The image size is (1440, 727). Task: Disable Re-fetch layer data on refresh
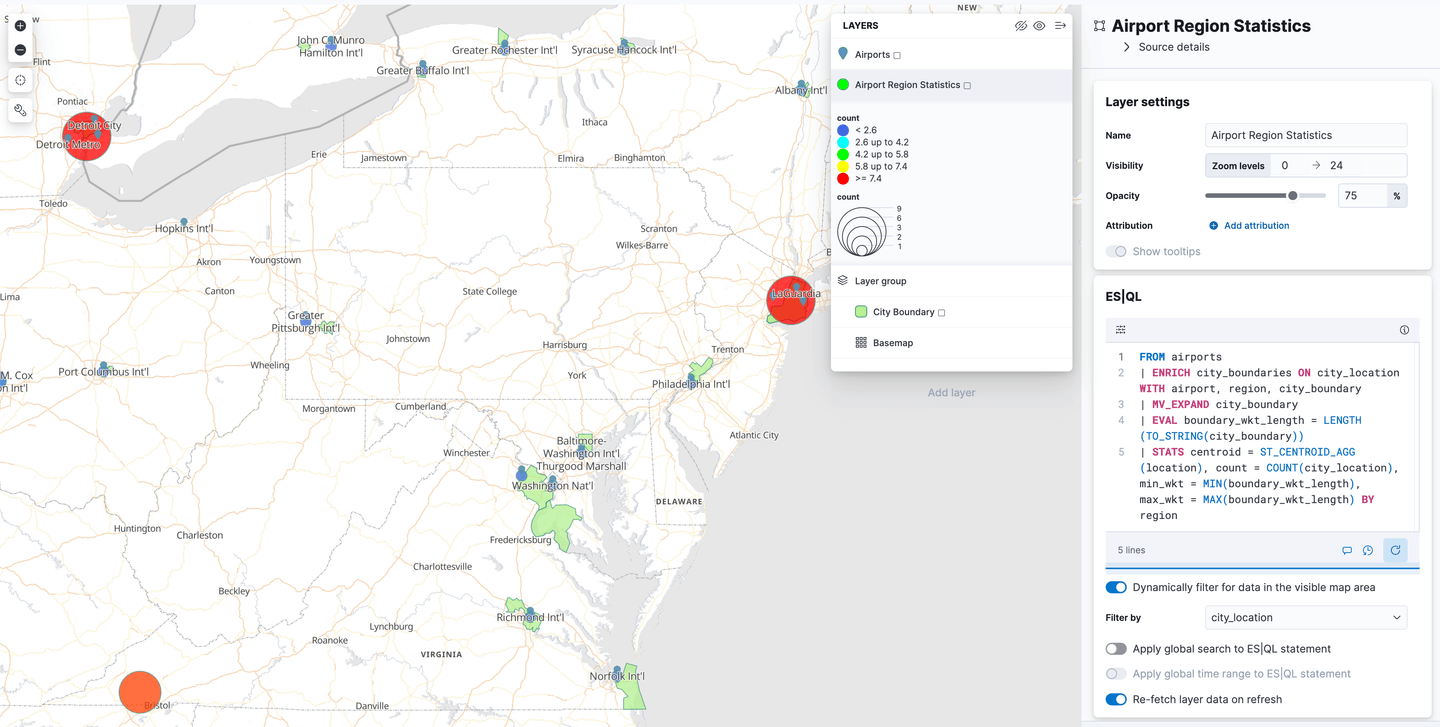coord(1116,699)
